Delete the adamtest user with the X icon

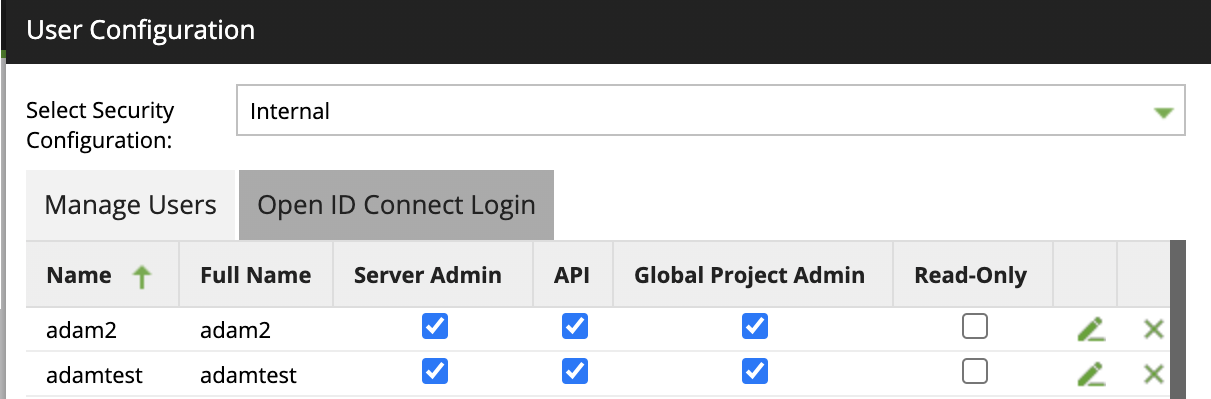pyautogui.click(x=1154, y=375)
